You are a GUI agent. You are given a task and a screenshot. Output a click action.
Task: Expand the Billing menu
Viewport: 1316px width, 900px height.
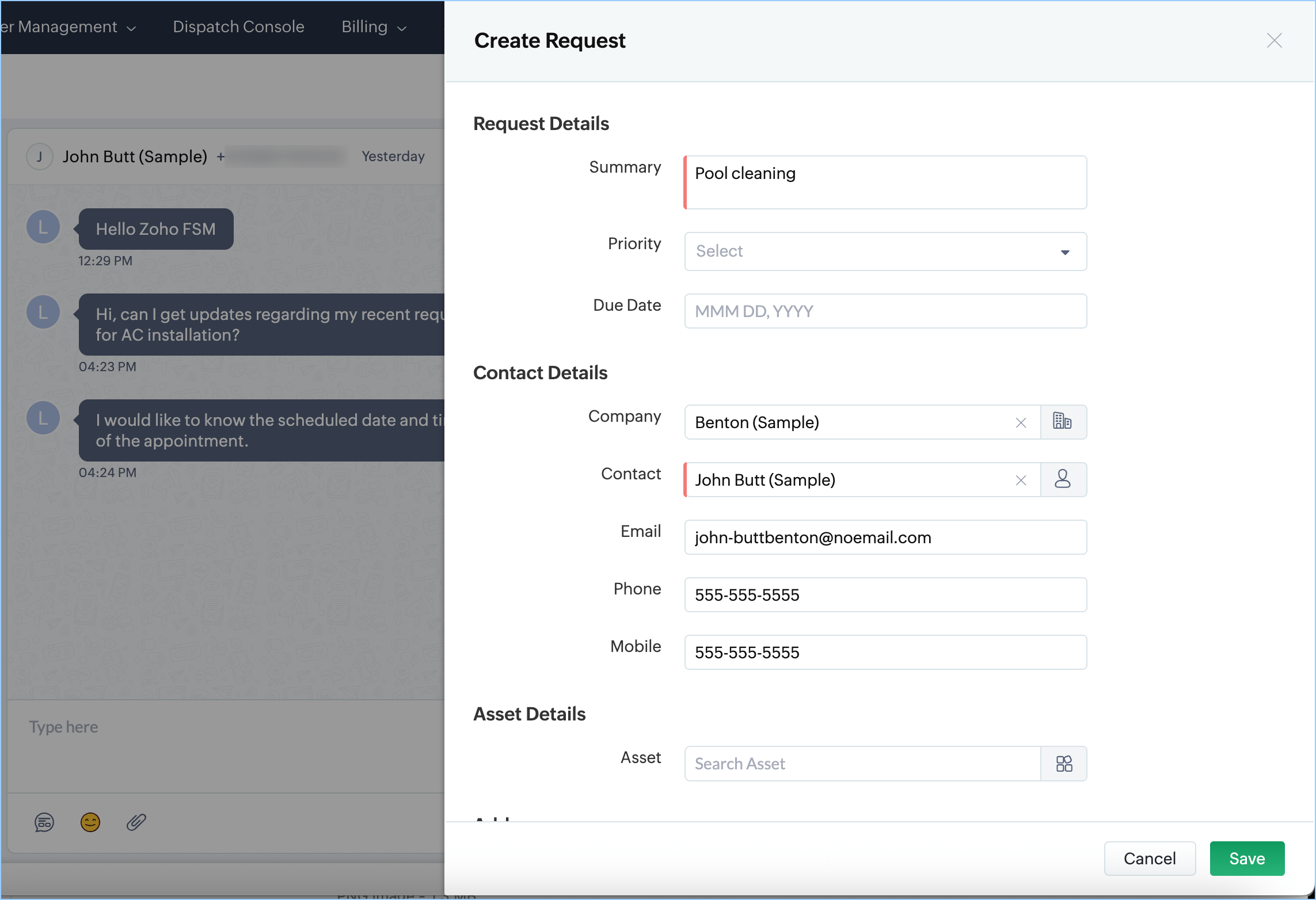[374, 27]
